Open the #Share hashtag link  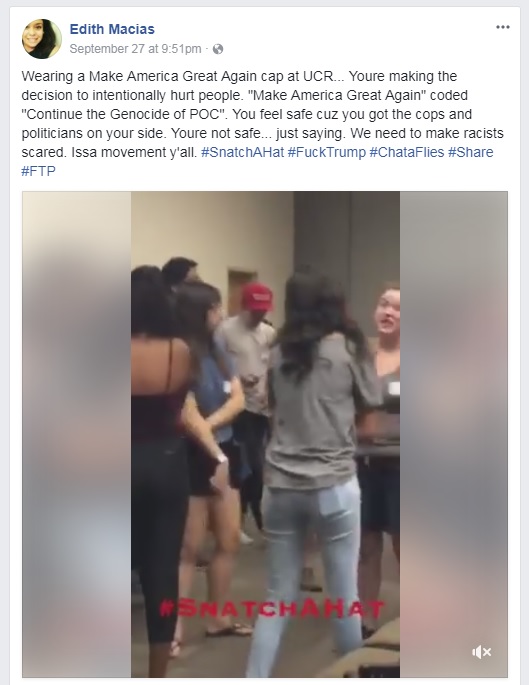tap(470, 152)
